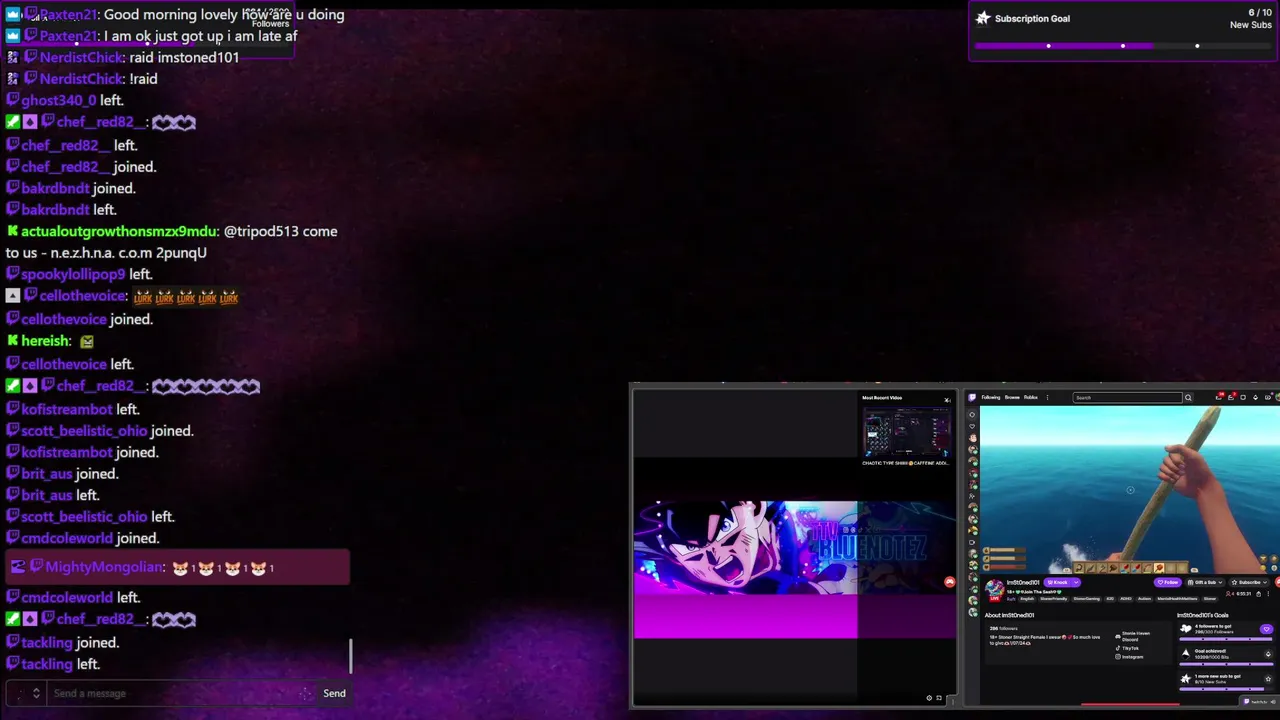Open Following tab in Twitch window
The image size is (1280, 720).
click(991, 397)
